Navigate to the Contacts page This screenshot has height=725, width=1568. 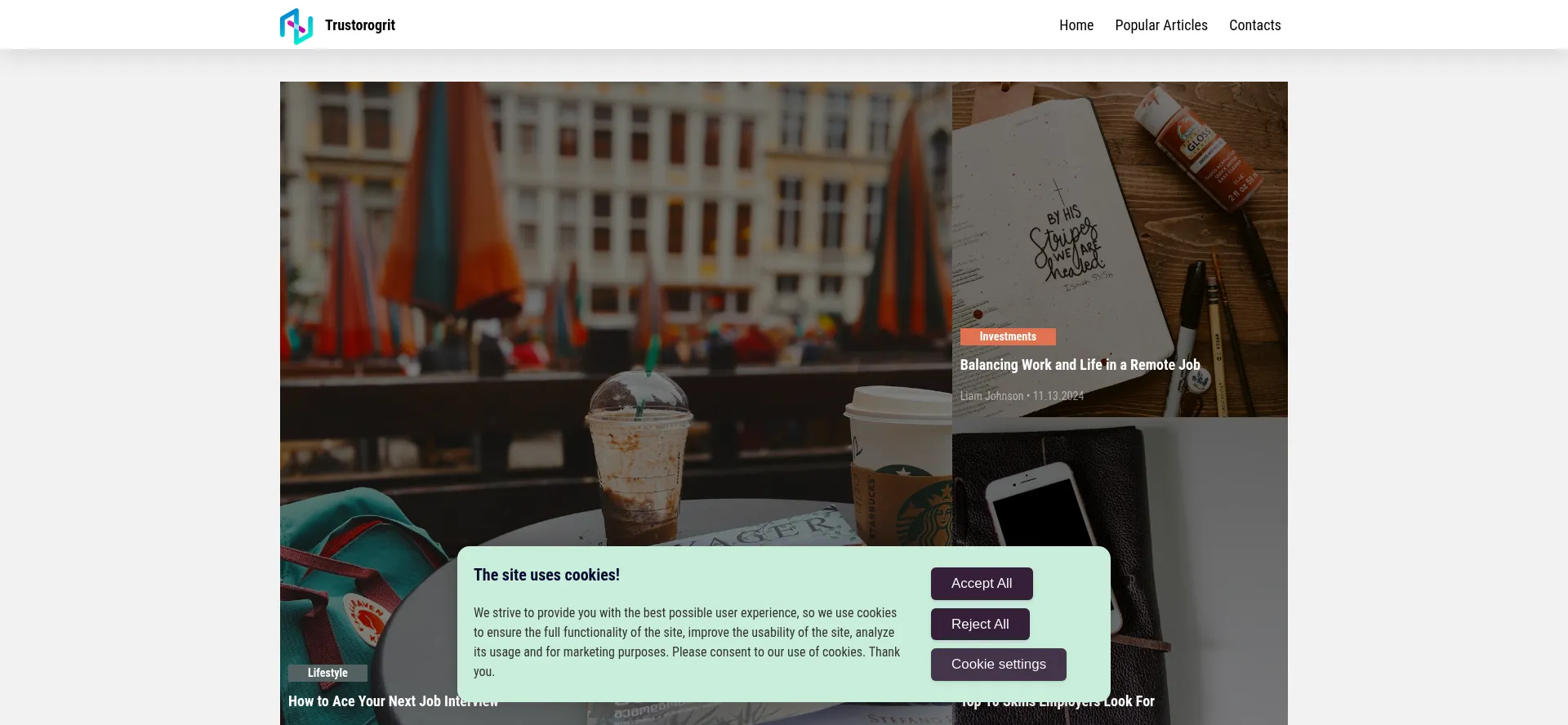[1255, 25]
